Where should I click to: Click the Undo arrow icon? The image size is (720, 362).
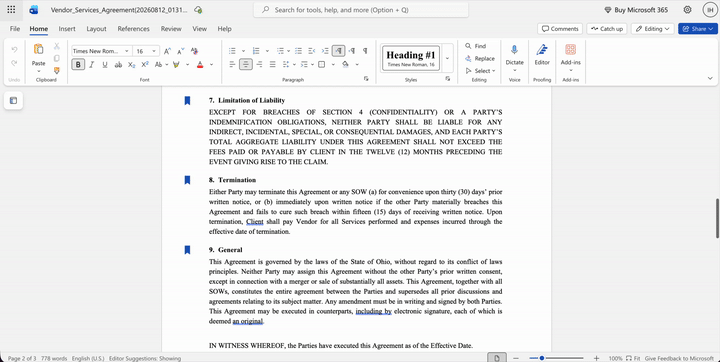point(14,50)
